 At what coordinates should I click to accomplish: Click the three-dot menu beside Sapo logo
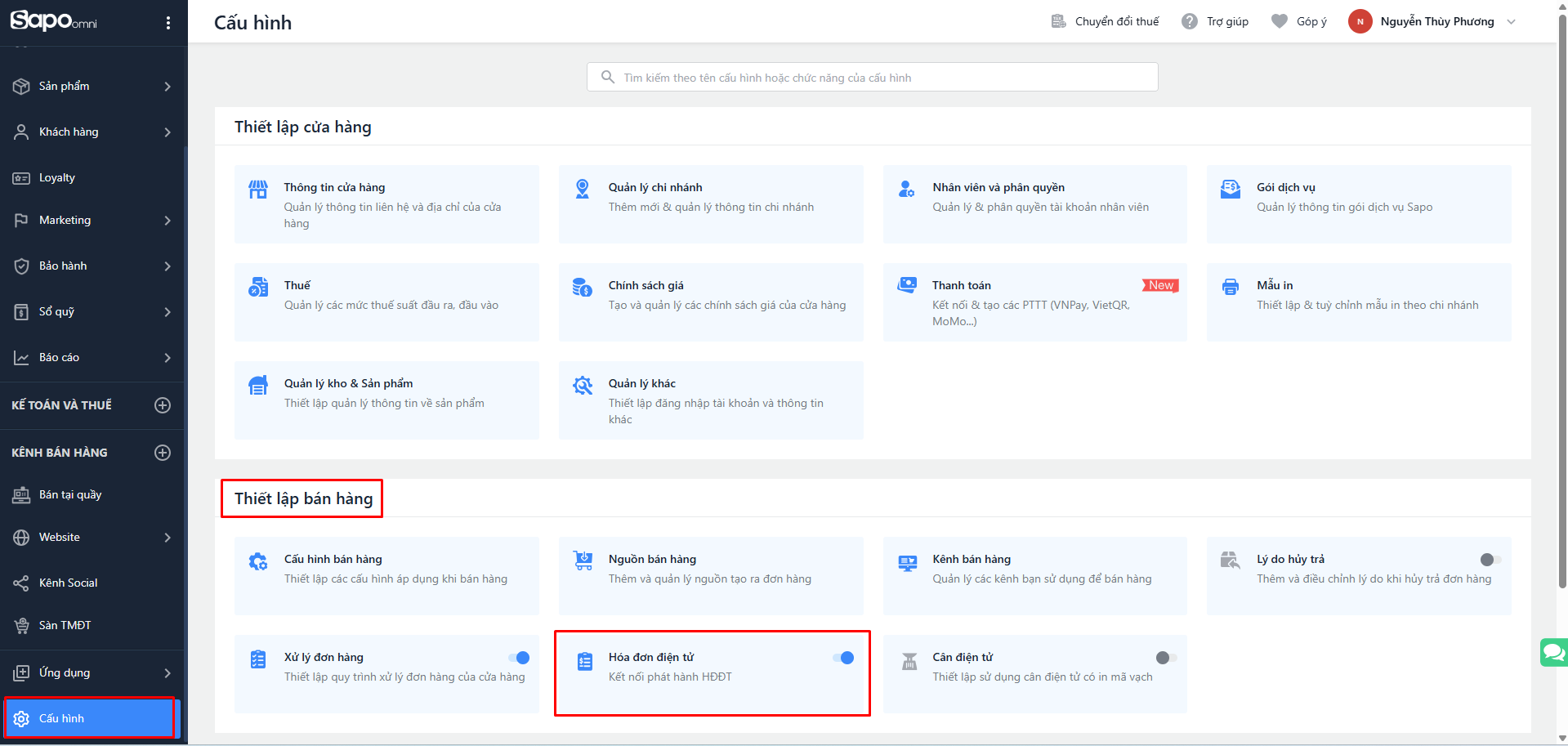(168, 23)
